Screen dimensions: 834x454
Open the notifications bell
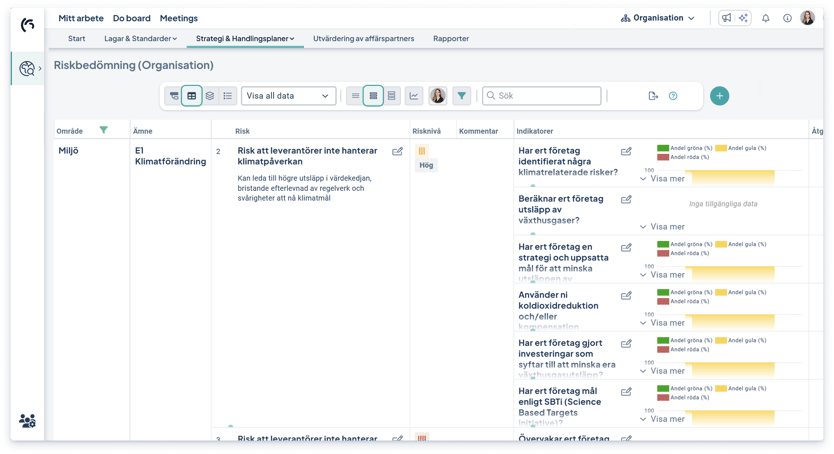pos(766,18)
